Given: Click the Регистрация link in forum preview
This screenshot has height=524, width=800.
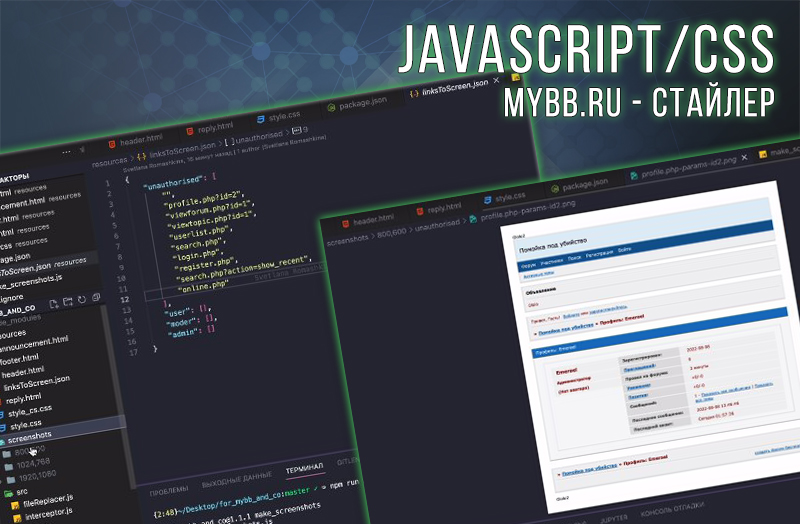Looking at the screenshot, I should click(599, 254).
